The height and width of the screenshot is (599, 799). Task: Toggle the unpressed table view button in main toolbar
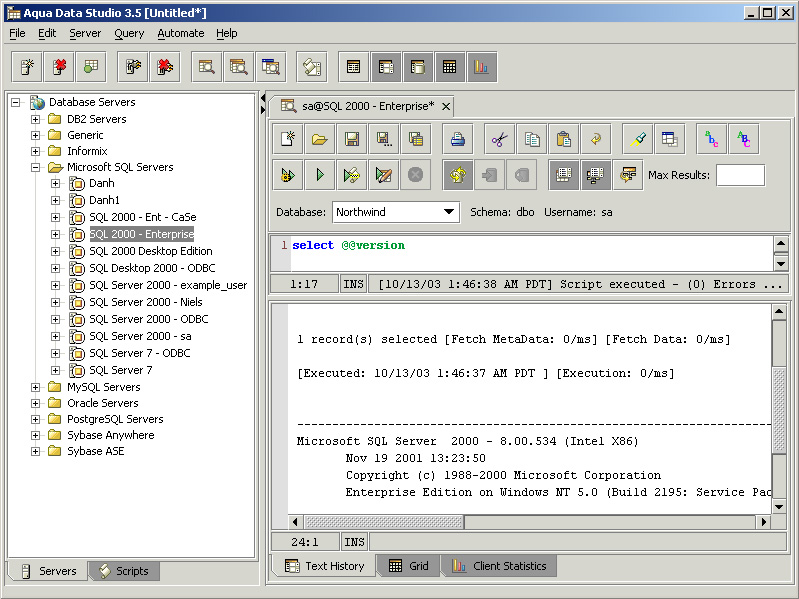point(354,67)
